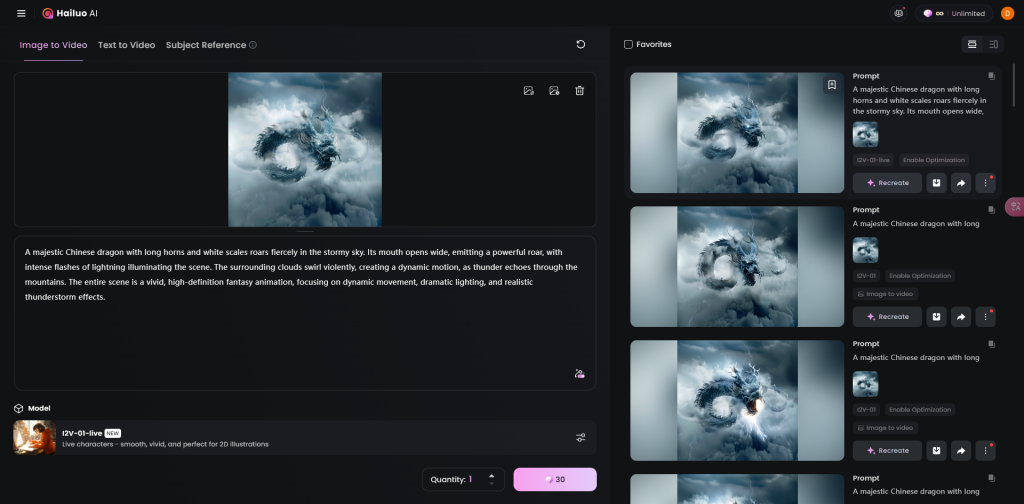Switch to the Text to Video tab
Viewport: 1024px width, 504px height.
tap(127, 45)
